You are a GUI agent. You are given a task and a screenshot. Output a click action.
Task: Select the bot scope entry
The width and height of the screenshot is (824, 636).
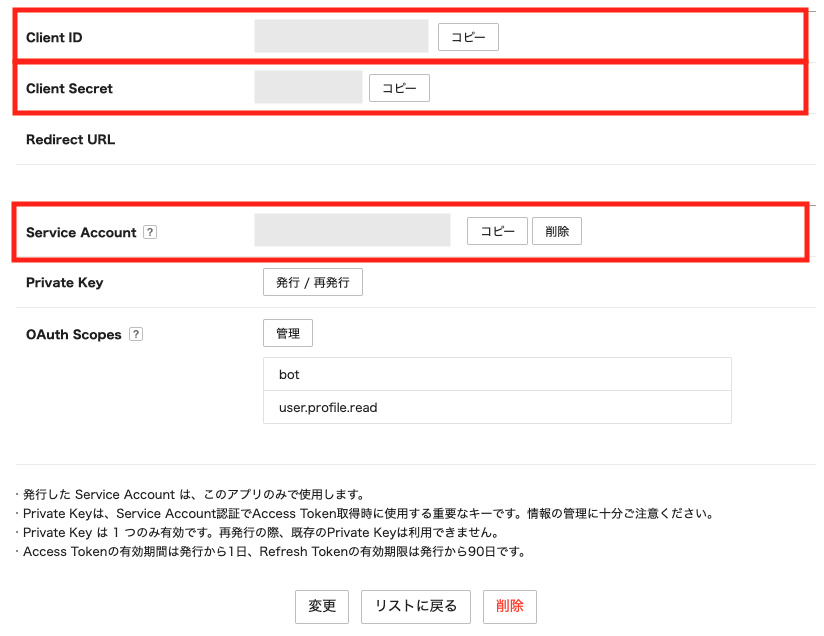497,374
